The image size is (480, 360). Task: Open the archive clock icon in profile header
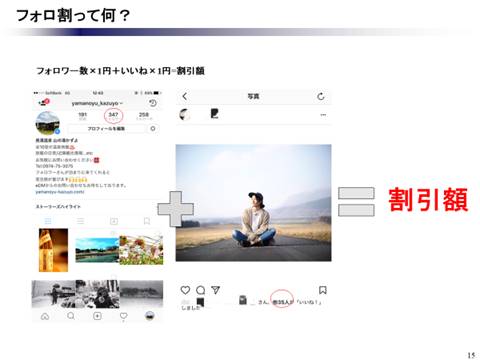click(153, 103)
